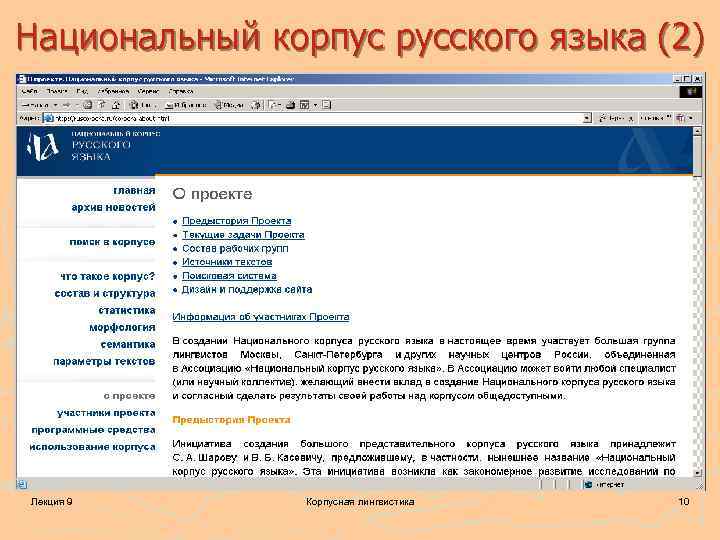Open the Файл (File) menu
Image resolution: width=720 pixels, height=540 pixels.
click(29, 91)
